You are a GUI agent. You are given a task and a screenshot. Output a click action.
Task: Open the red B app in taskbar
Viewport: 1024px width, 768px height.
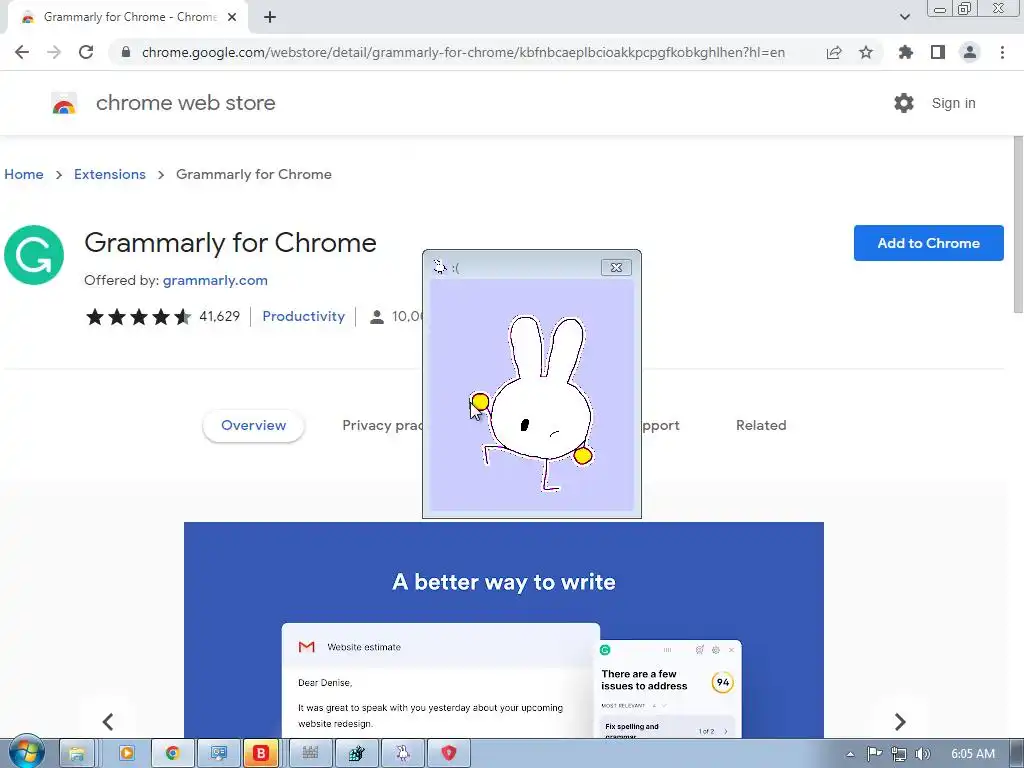pos(261,754)
